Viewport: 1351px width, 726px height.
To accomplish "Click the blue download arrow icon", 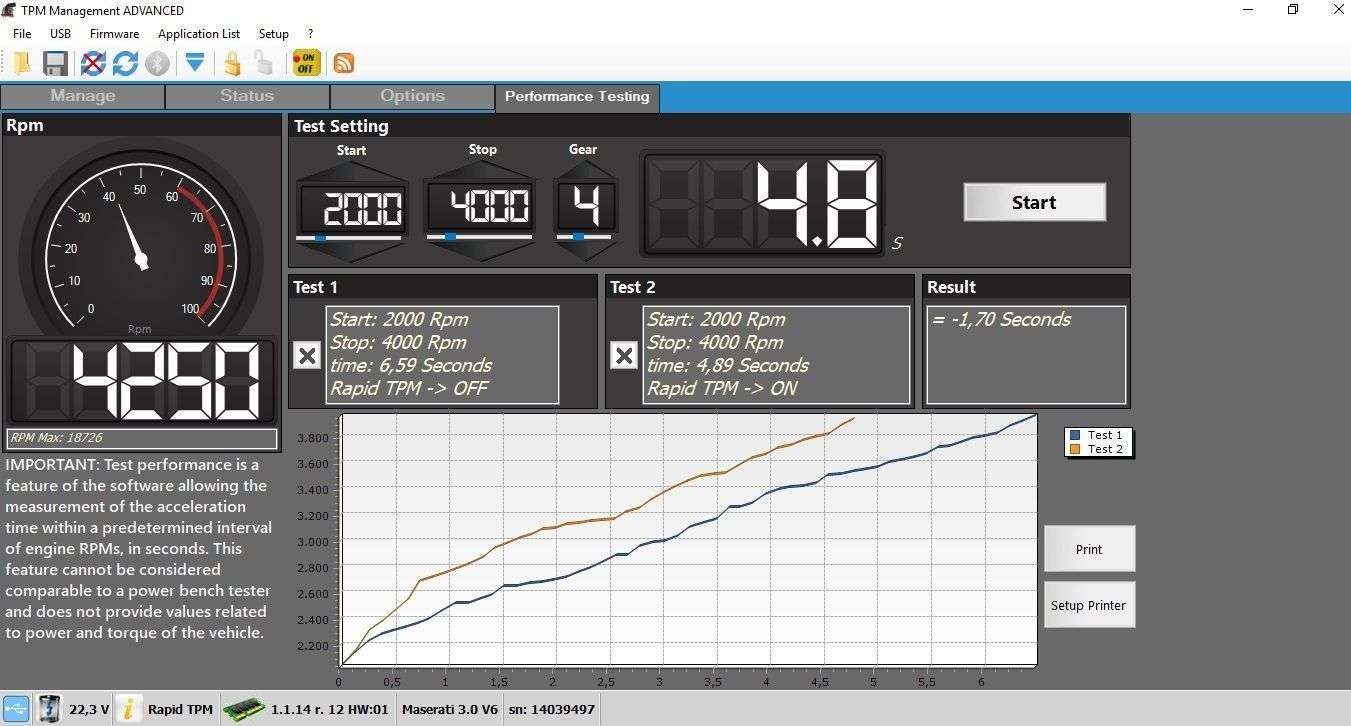I will coord(195,63).
